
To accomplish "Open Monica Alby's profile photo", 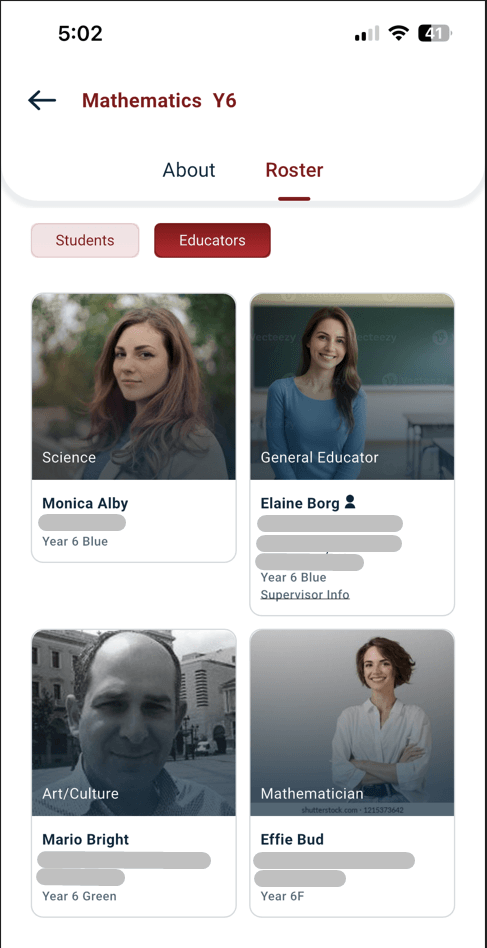I will (134, 386).
